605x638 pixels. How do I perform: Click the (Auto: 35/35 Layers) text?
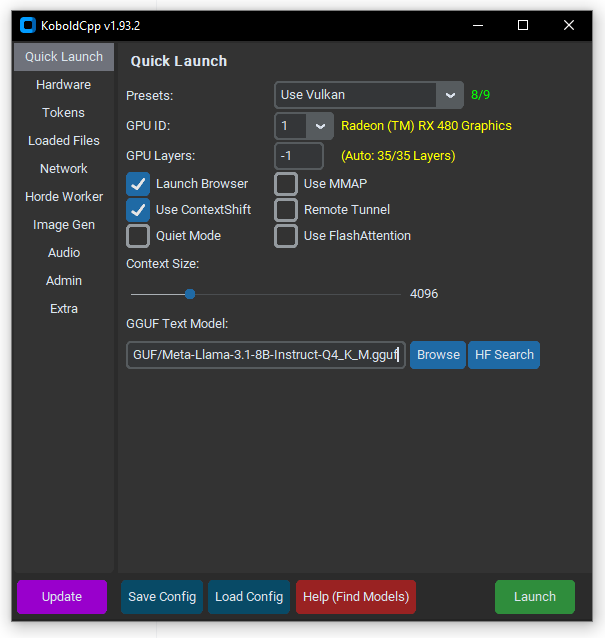(x=398, y=156)
